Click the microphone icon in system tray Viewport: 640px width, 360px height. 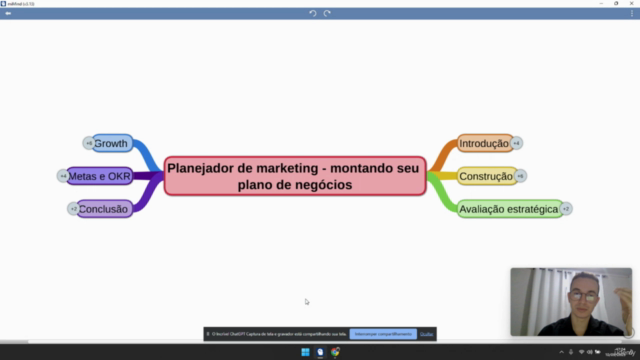571,352
